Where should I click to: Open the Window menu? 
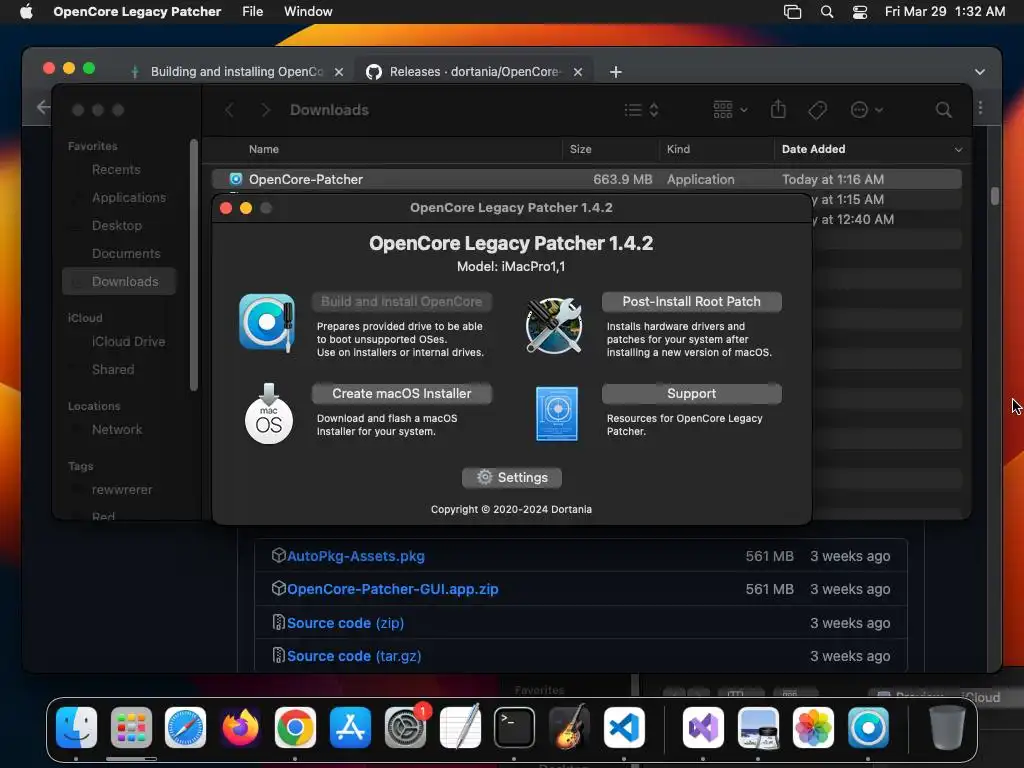[308, 12]
